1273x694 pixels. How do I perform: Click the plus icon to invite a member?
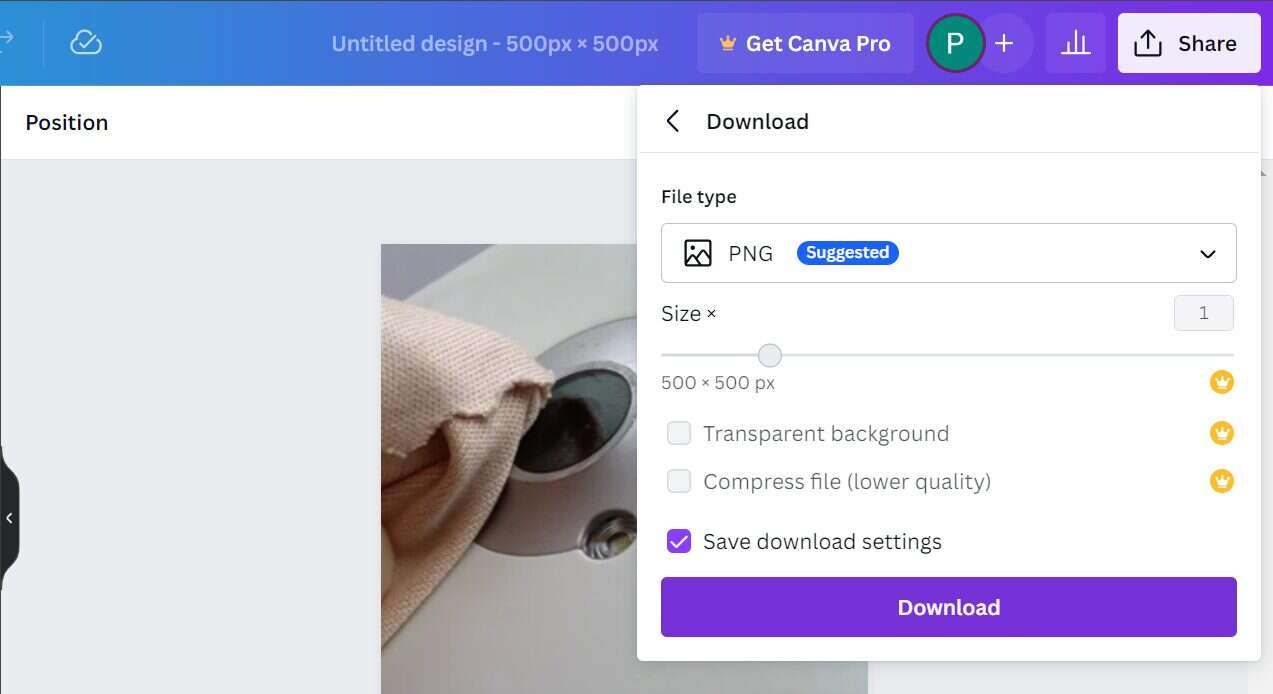pyautogui.click(x=1003, y=43)
